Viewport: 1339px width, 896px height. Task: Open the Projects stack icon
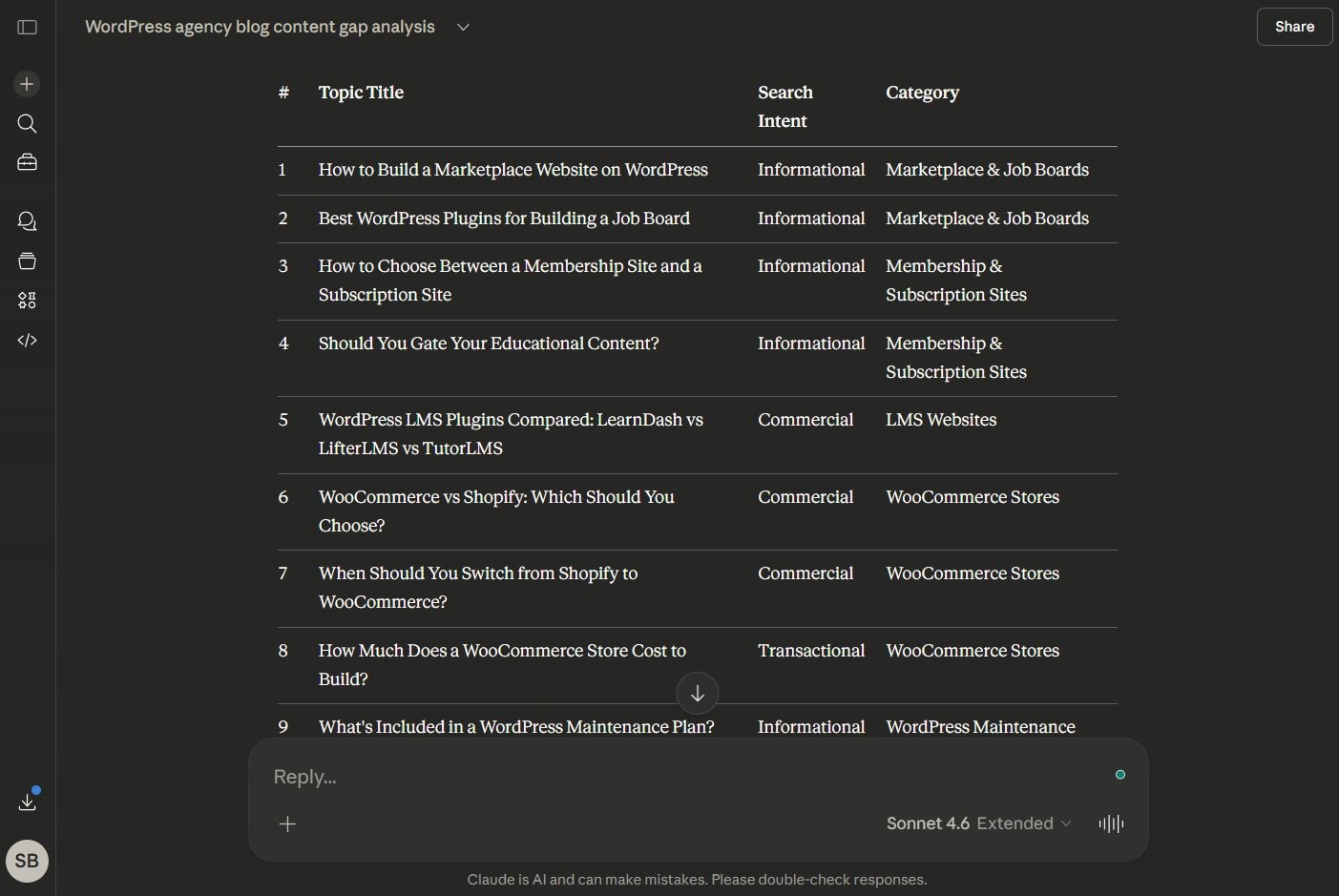[27, 260]
